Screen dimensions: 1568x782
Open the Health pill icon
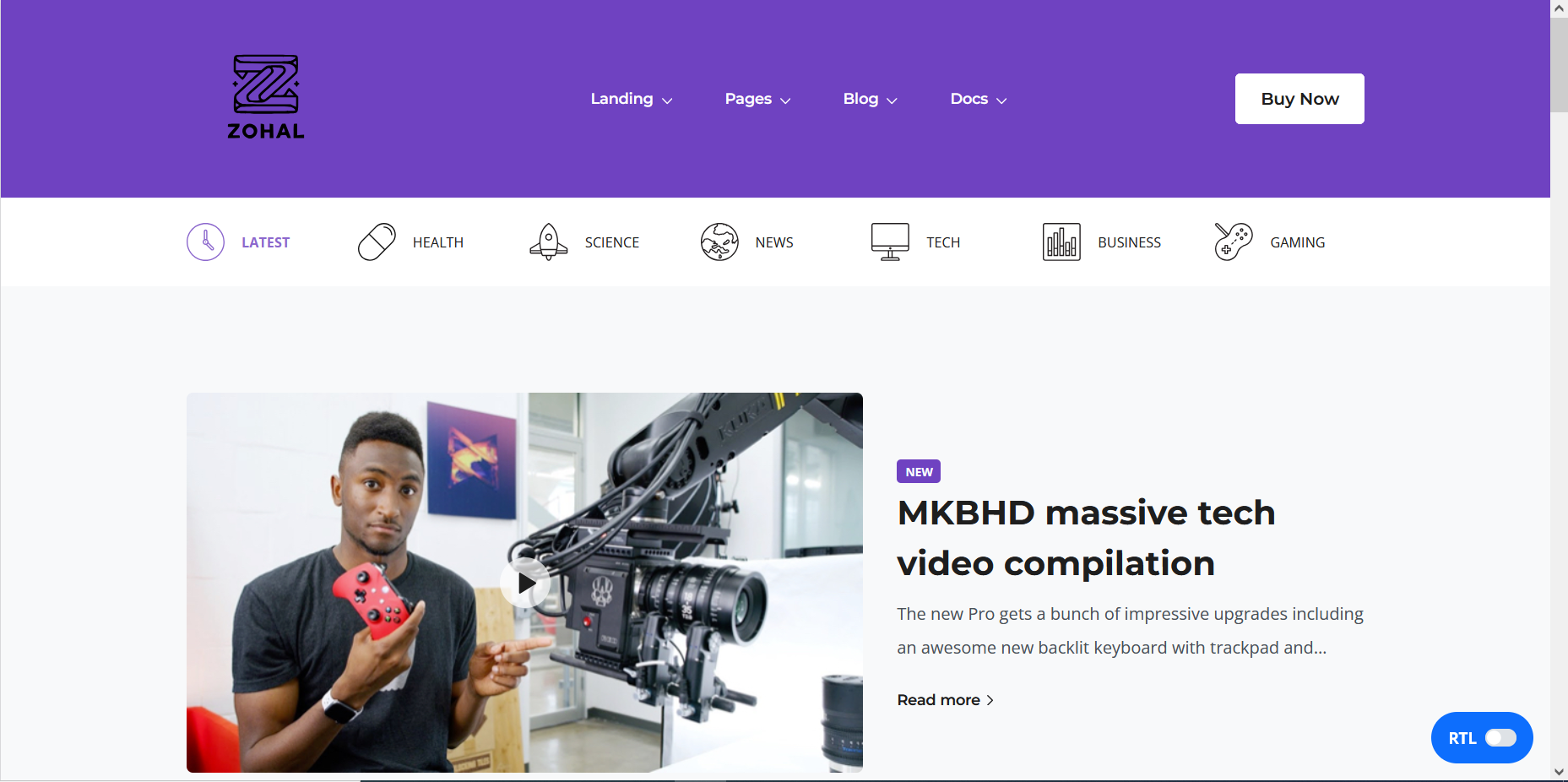[377, 242]
